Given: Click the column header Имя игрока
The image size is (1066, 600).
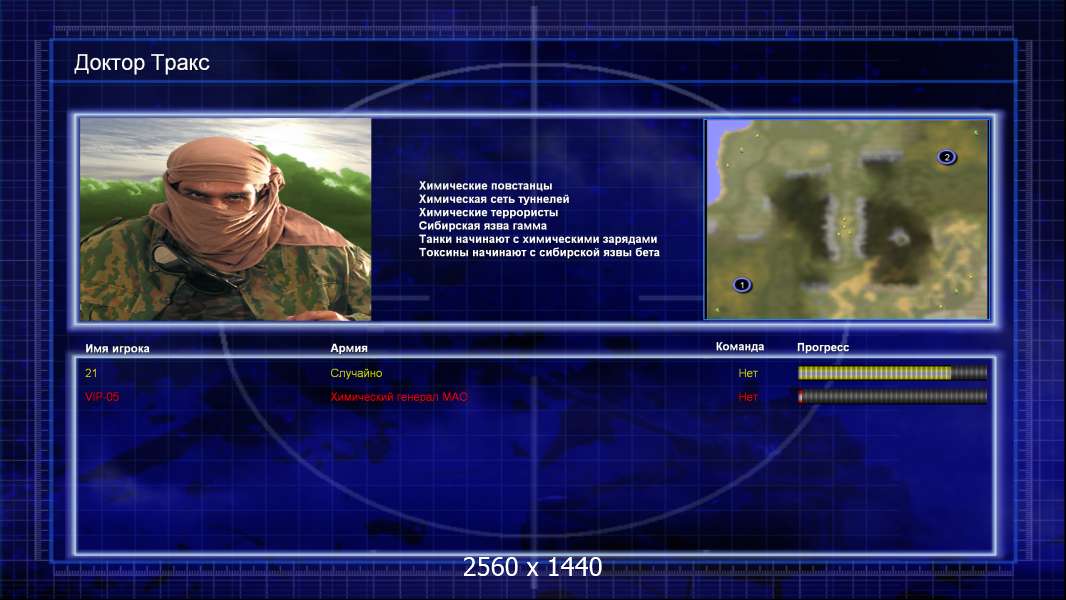Looking at the screenshot, I should 117,349.
